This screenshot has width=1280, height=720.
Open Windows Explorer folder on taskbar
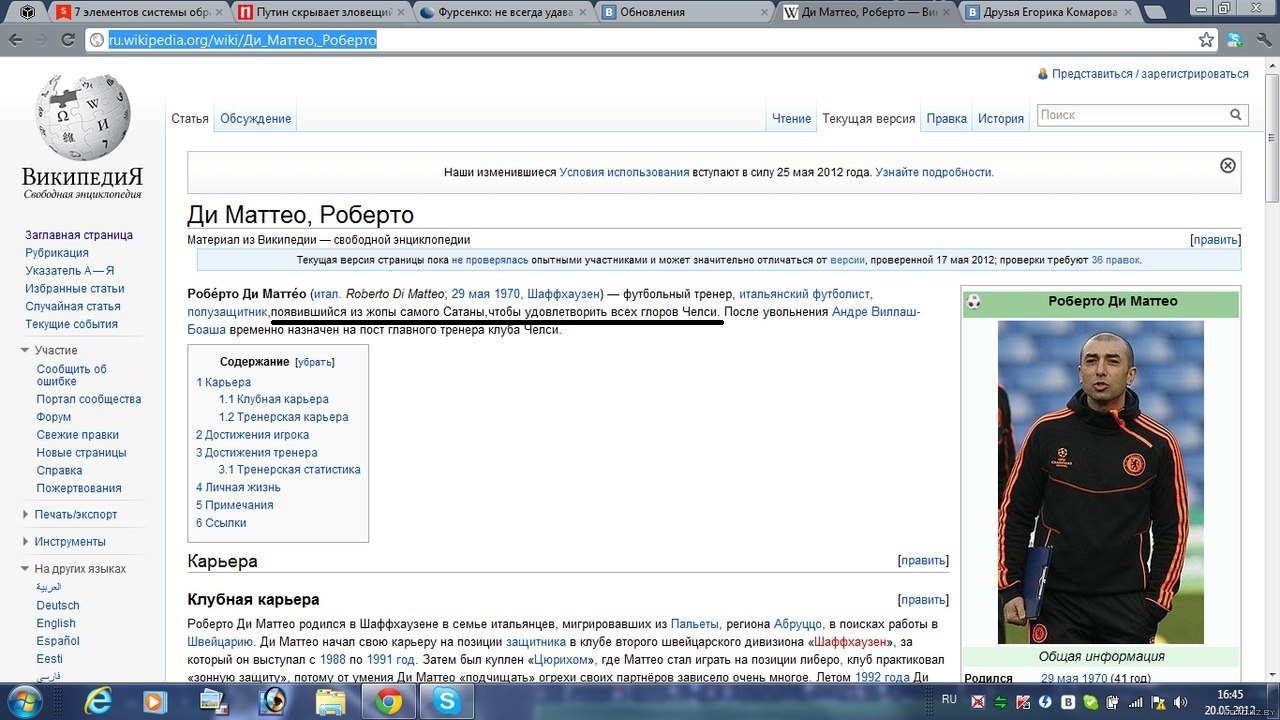point(330,701)
